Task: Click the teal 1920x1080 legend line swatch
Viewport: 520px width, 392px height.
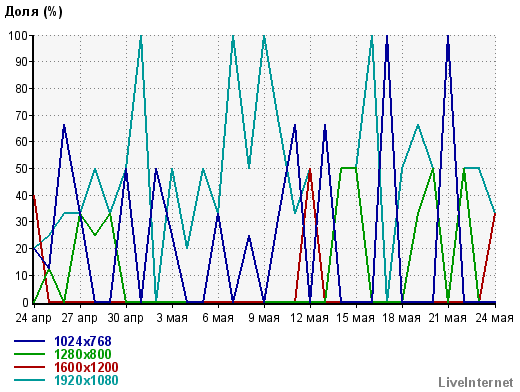Action: (x=29, y=380)
